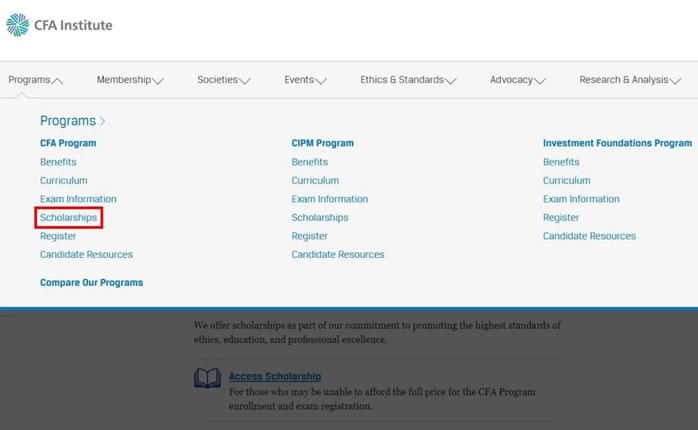Expand the Membership dropdown

(129, 80)
